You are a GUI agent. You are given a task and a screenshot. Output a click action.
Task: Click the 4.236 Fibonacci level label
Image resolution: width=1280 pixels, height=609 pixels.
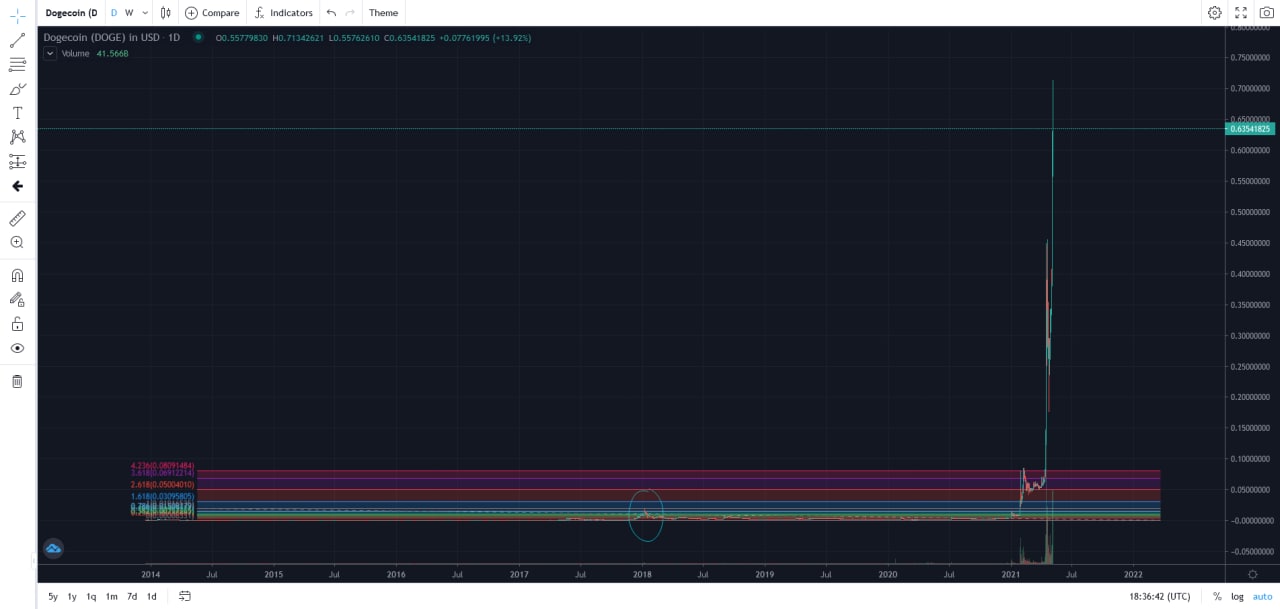(162, 466)
